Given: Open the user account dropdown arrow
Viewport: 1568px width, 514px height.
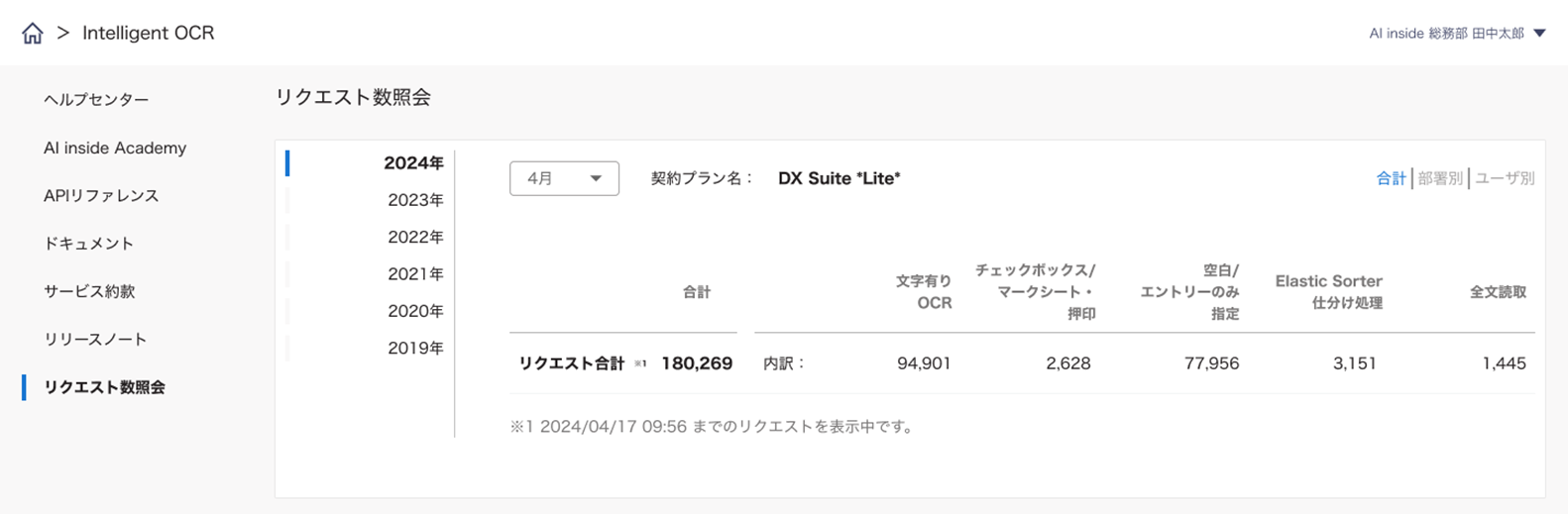Looking at the screenshot, I should (1539, 33).
